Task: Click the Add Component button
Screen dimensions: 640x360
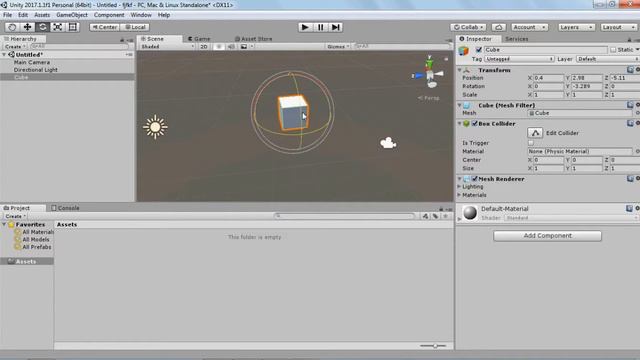Action: [547, 236]
